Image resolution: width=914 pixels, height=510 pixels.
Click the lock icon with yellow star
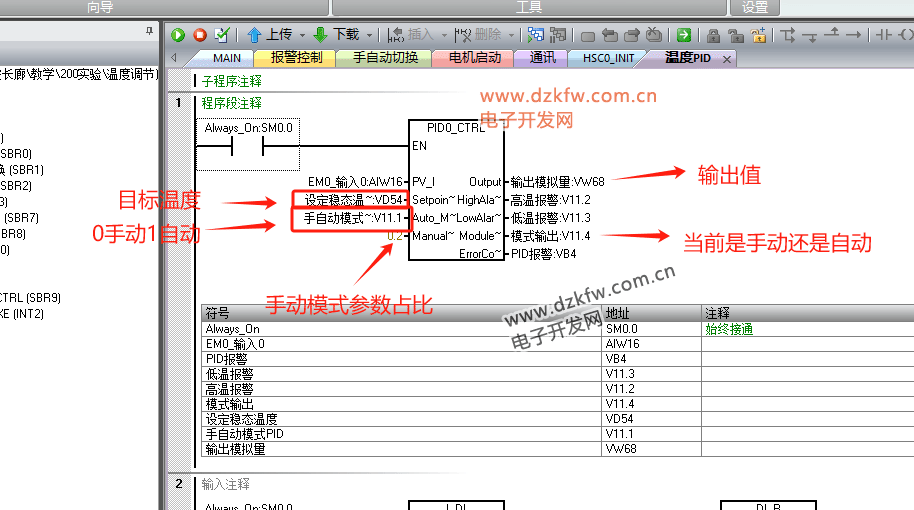point(759,35)
